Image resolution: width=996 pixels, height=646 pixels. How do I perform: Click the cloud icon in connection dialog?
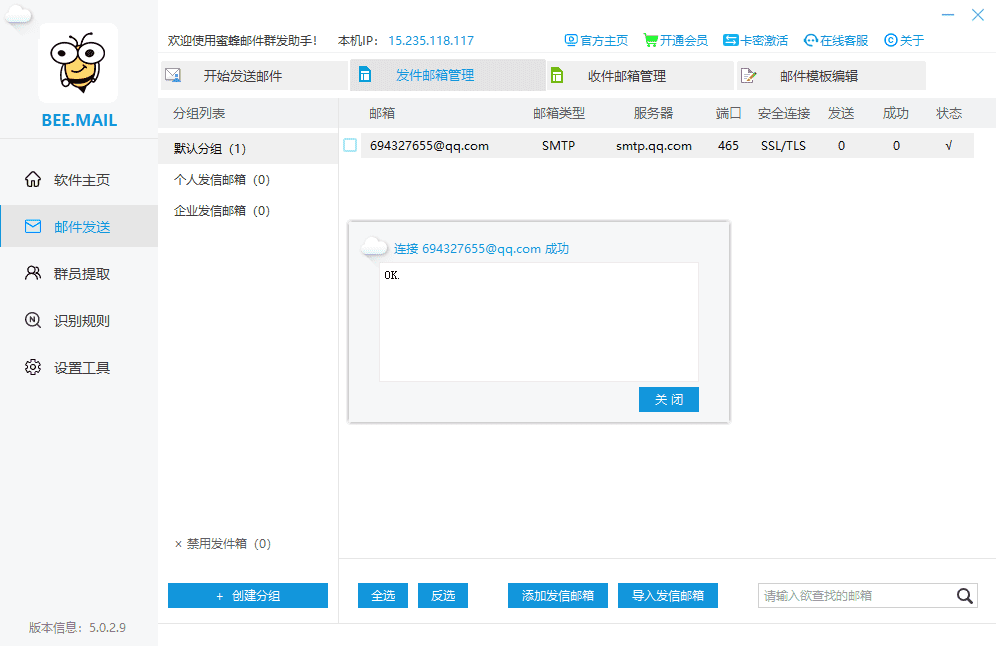click(x=374, y=248)
